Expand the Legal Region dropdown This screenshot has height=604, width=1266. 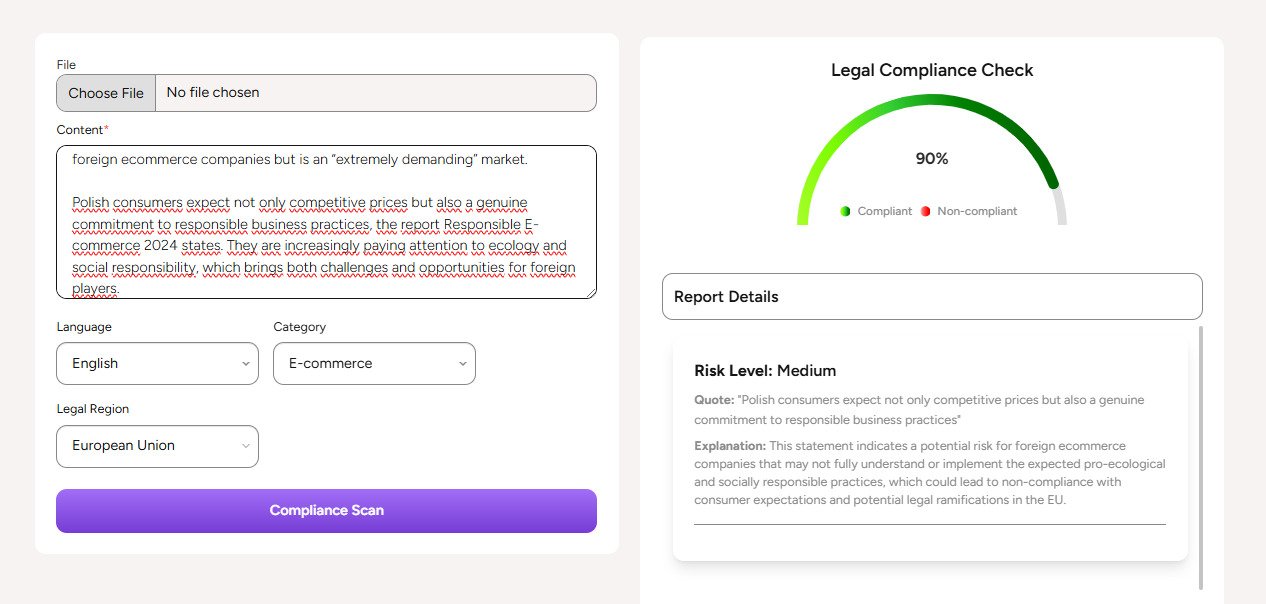pos(157,446)
